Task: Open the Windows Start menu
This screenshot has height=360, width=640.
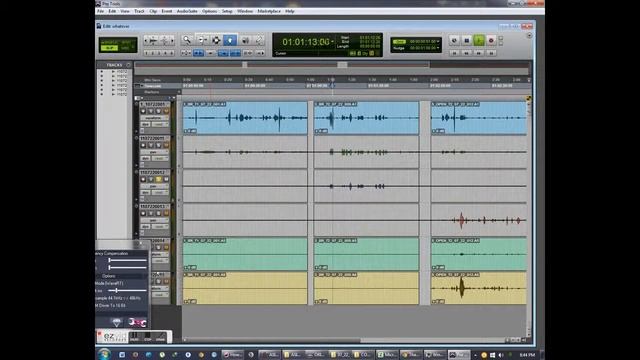Action: [x=104, y=354]
